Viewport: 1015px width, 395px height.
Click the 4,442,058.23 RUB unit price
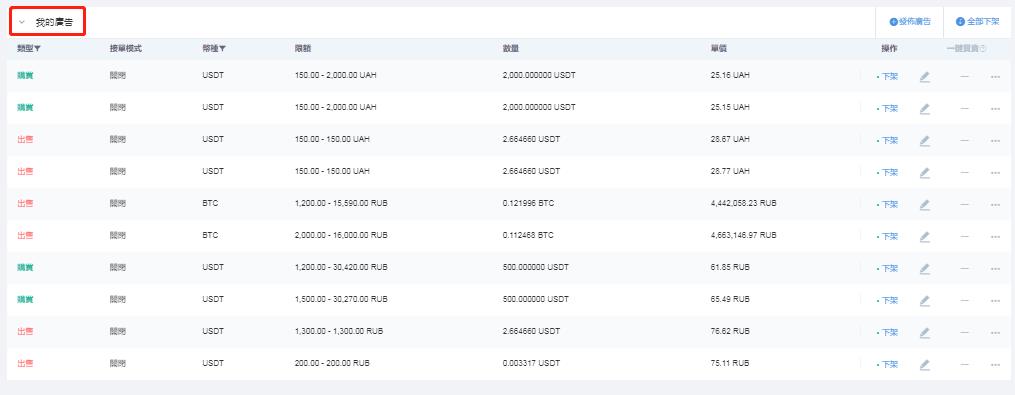(743, 203)
